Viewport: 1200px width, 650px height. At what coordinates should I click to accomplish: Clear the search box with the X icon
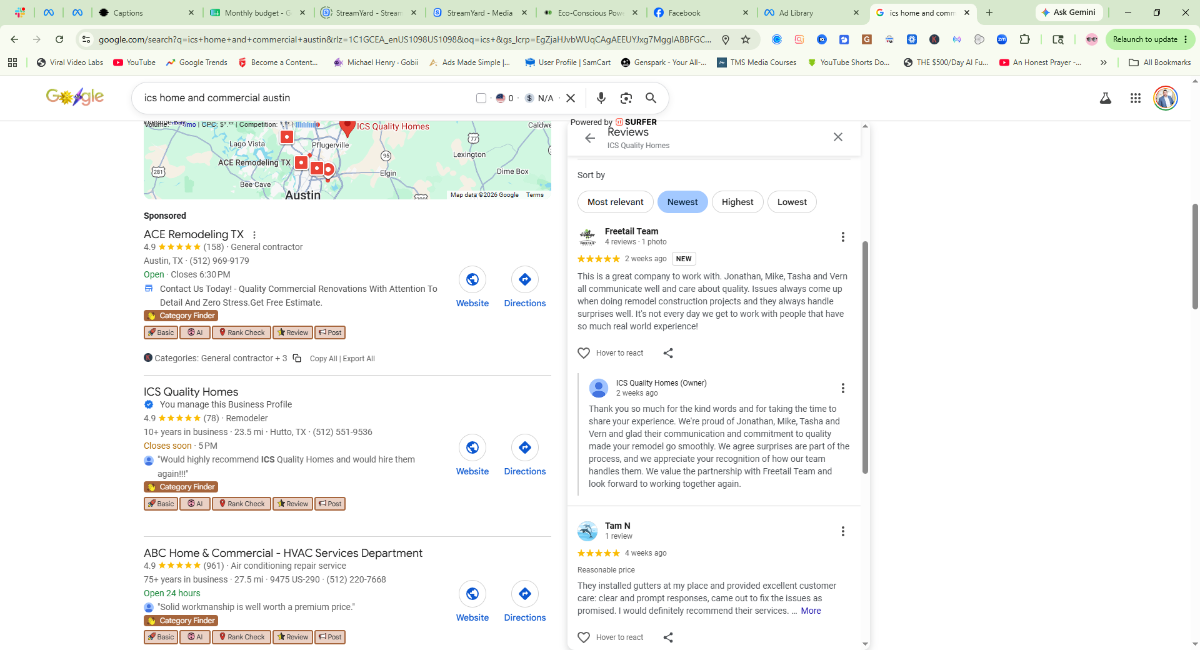click(571, 98)
